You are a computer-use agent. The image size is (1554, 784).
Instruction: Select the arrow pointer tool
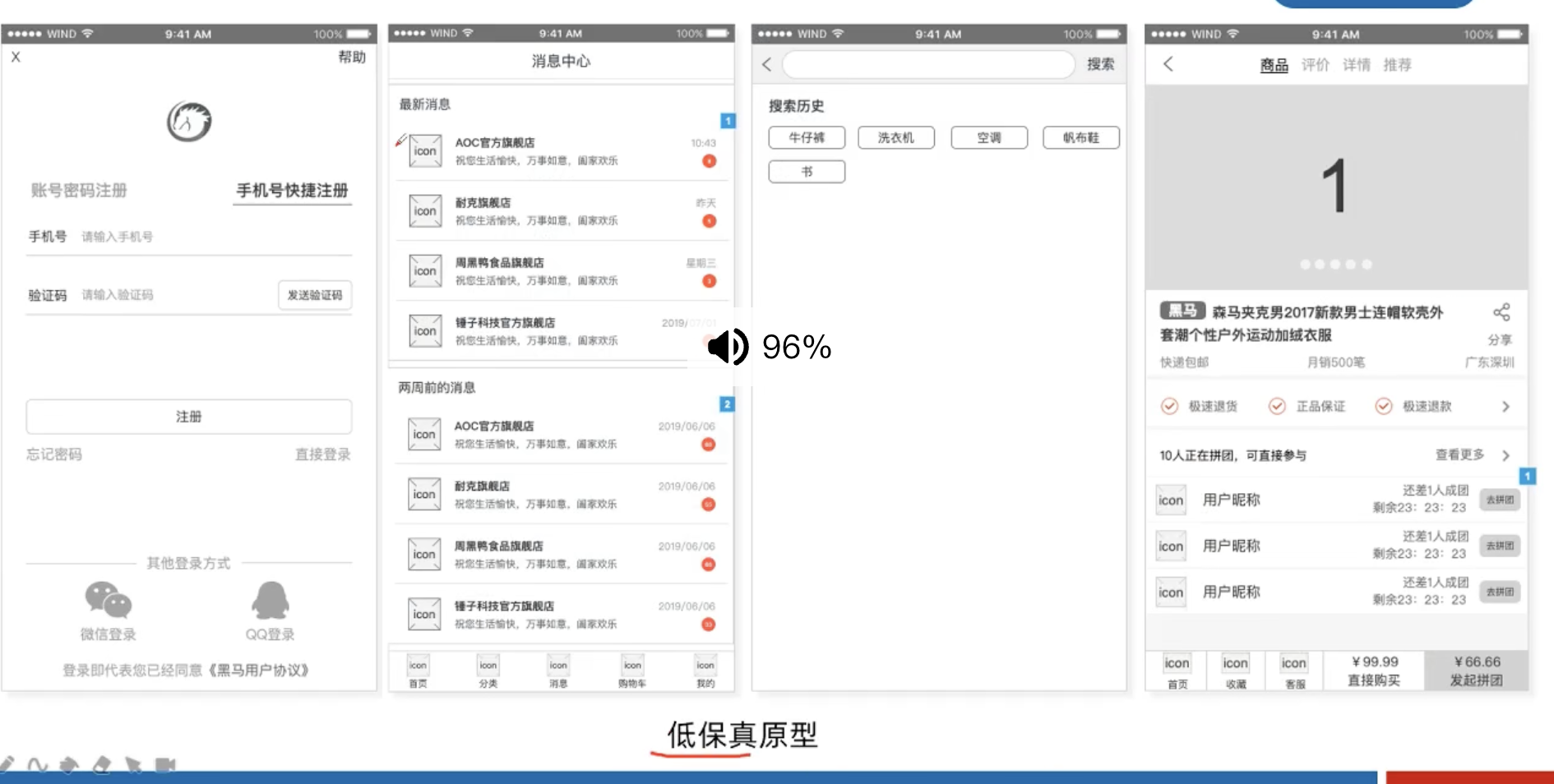pos(133,765)
